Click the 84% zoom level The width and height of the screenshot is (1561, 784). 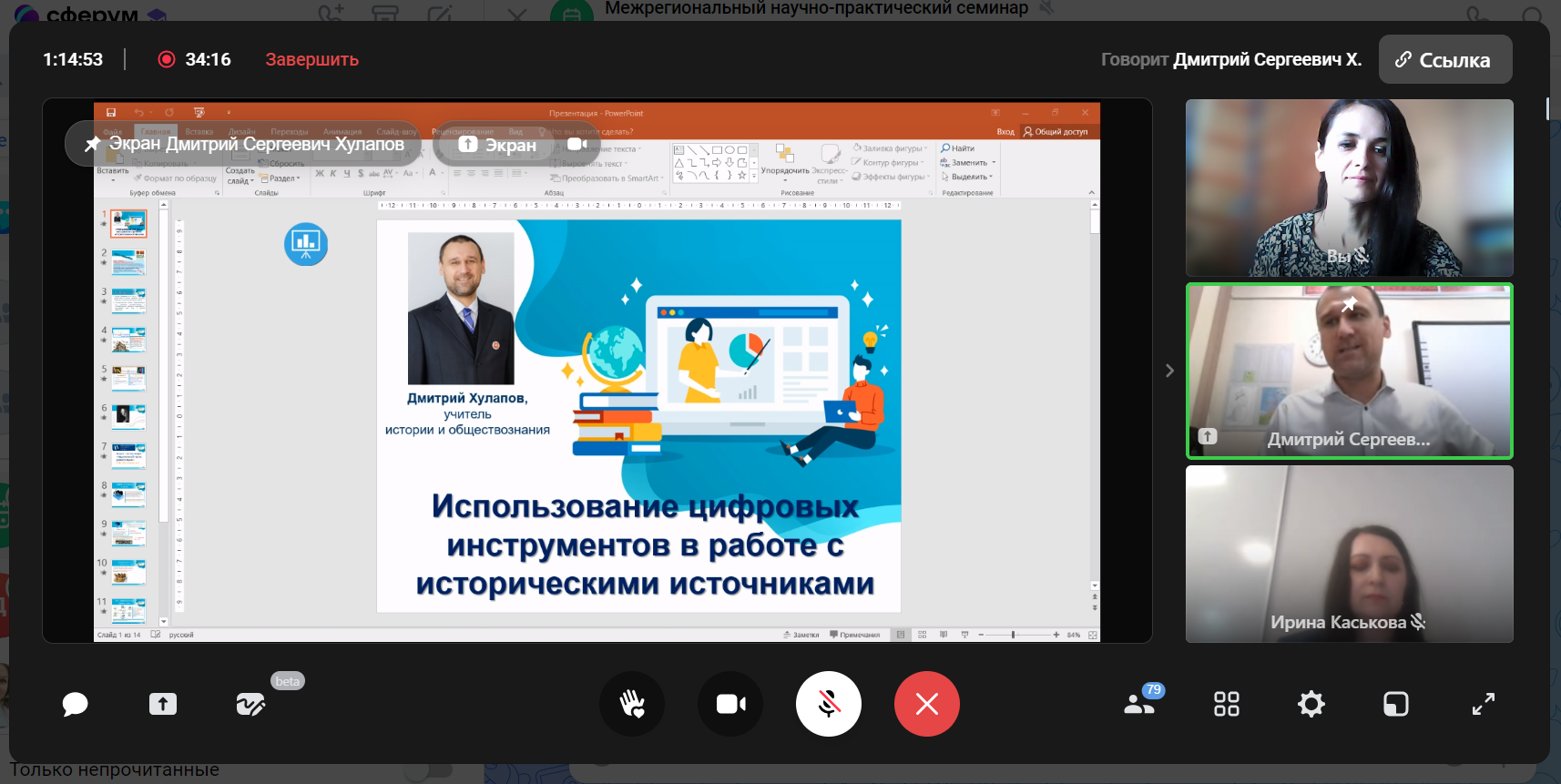tap(1074, 635)
